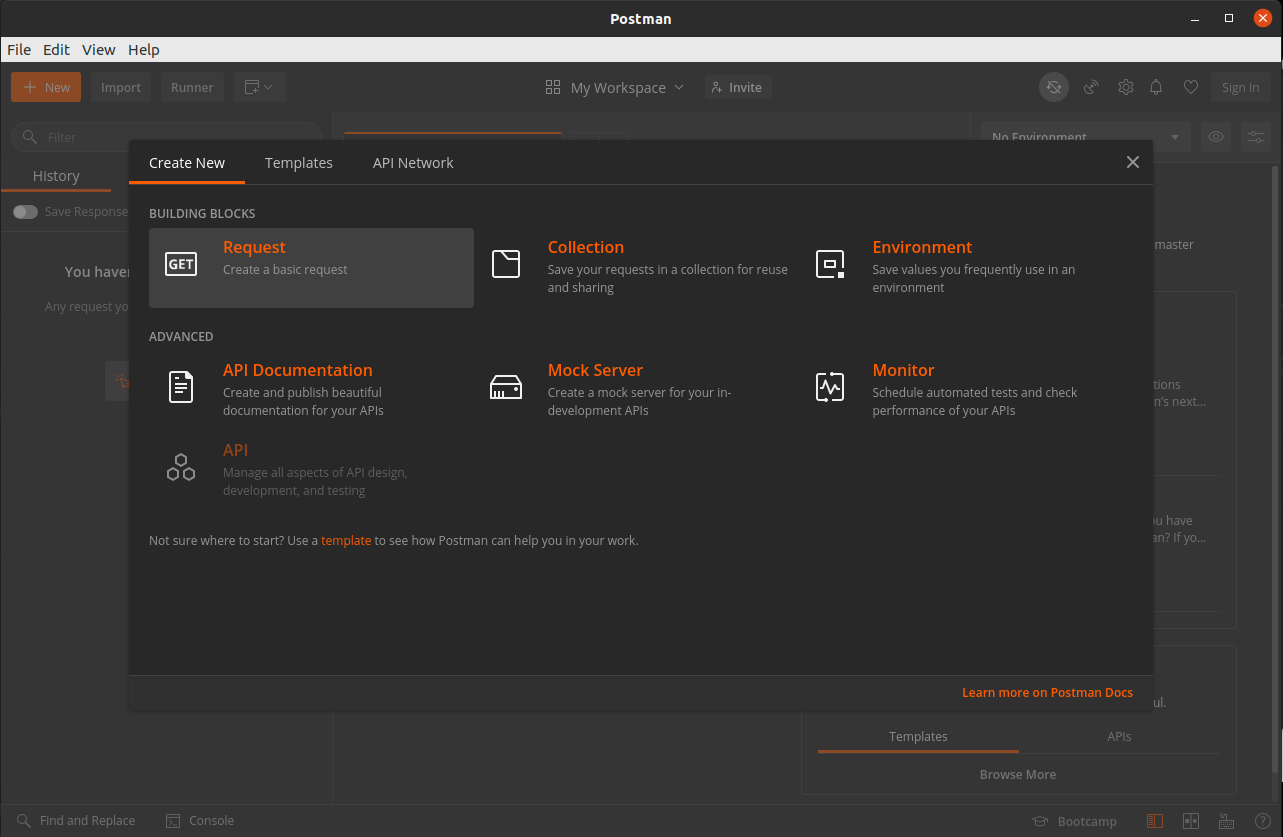Image resolution: width=1283 pixels, height=837 pixels.
Task: Click the Mock Server icon
Action: pos(506,386)
